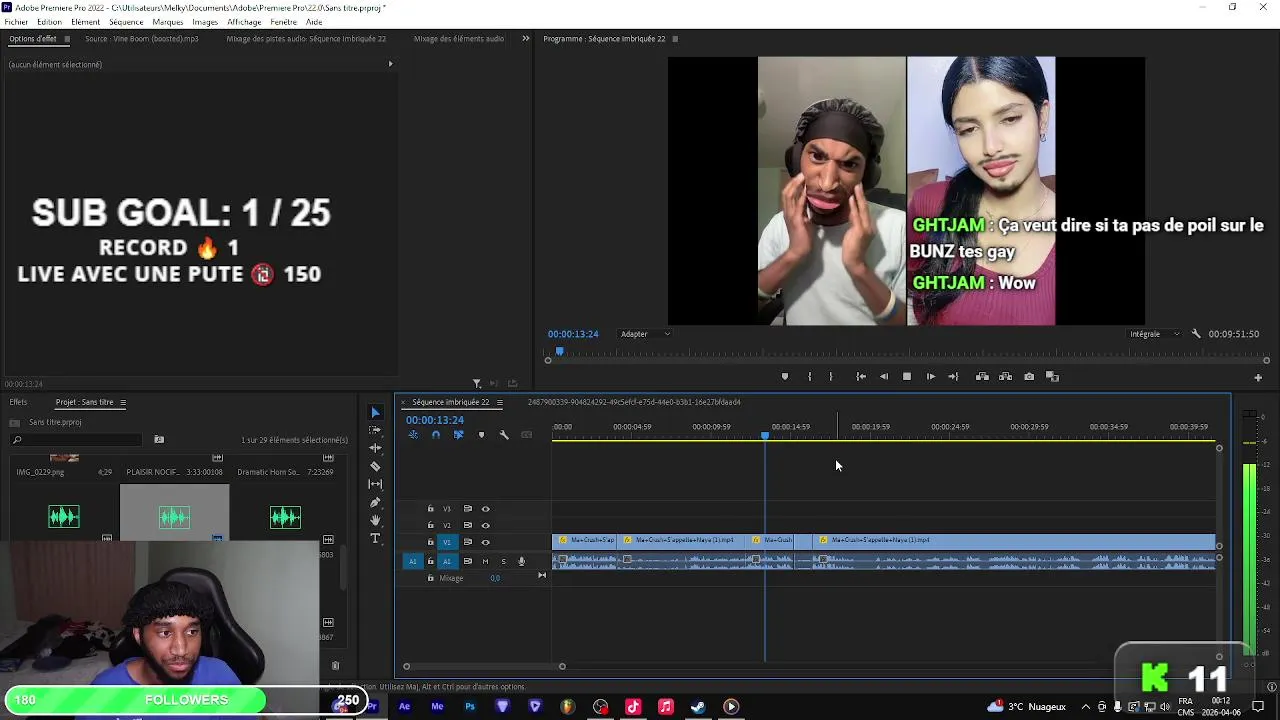The width and height of the screenshot is (1280, 720).
Task: Open the Programme monitor panel menu
Action: (x=675, y=39)
